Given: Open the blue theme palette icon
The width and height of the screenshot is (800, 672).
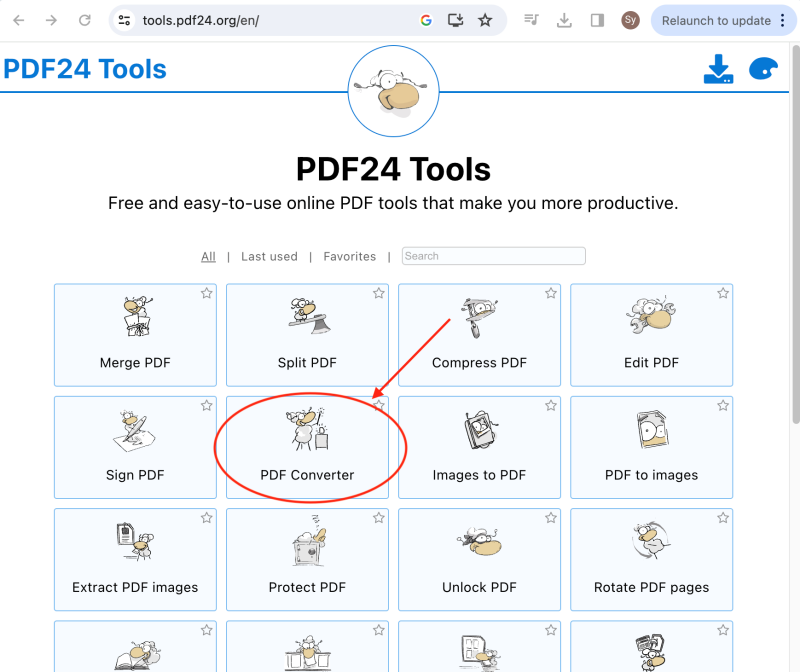Looking at the screenshot, I should click(763, 69).
